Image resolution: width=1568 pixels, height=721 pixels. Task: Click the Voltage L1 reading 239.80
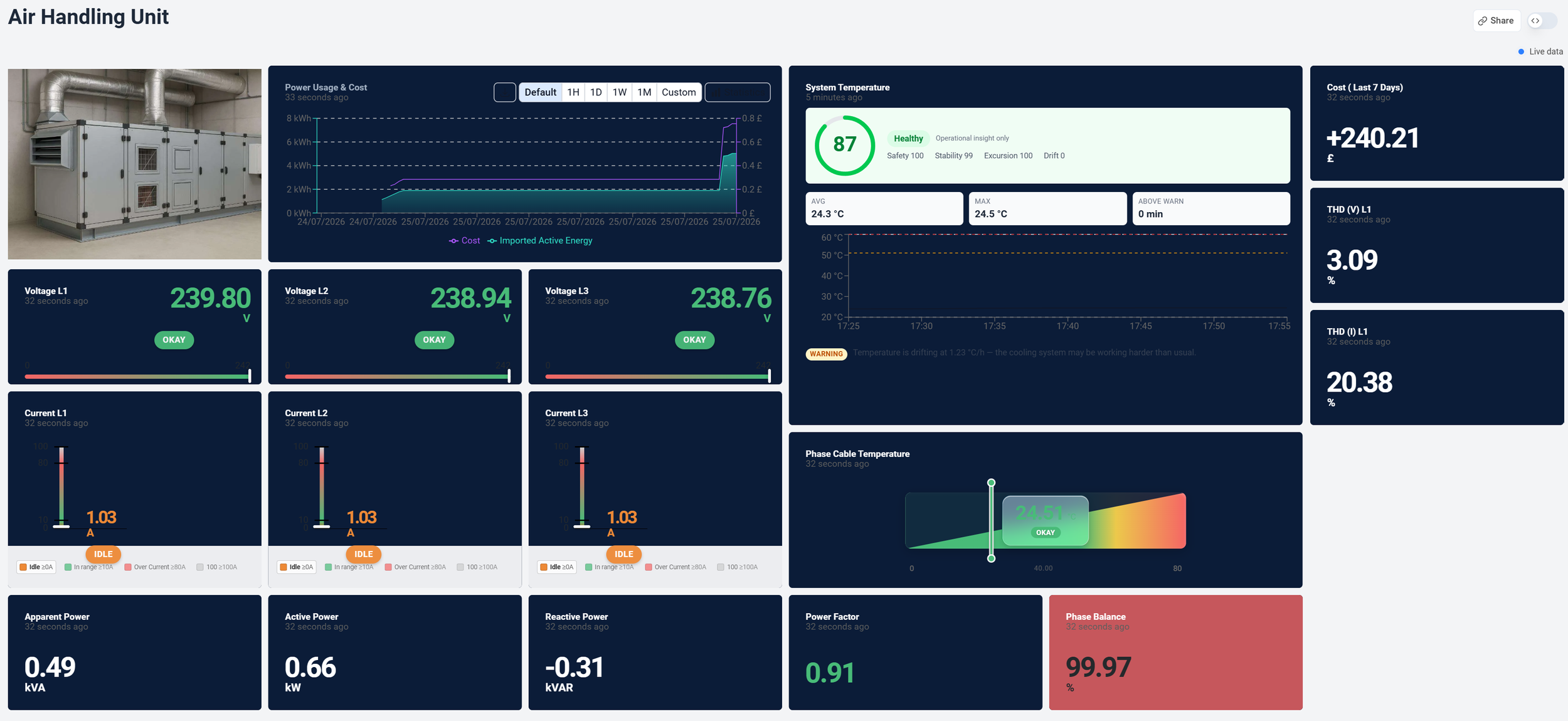coord(210,298)
